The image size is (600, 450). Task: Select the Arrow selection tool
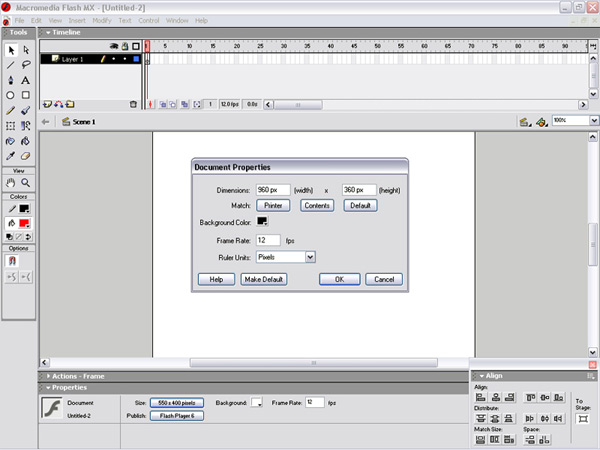click(x=11, y=50)
